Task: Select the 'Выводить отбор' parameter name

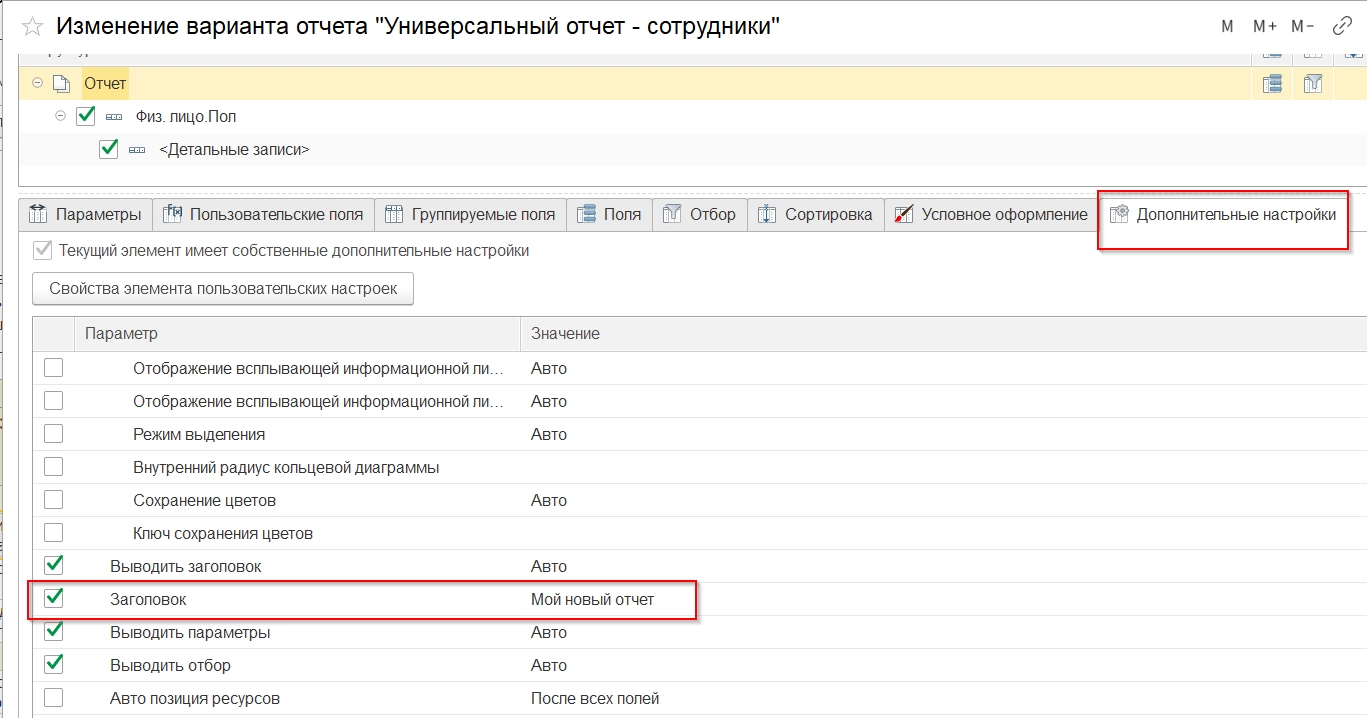Action: [170, 665]
